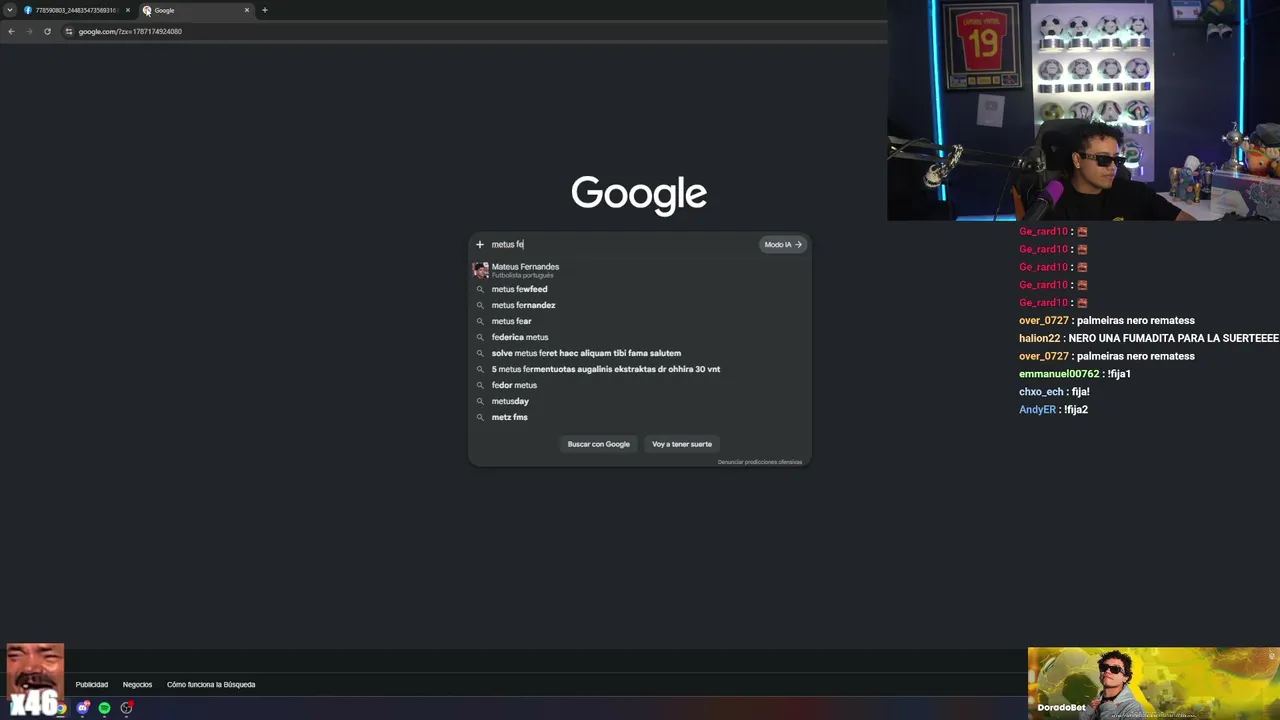Click search icon beside 'federica metus'

click(x=480, y=337)
